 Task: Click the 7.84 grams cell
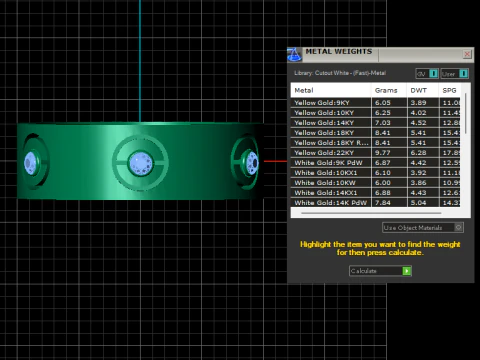coord(389,202)
